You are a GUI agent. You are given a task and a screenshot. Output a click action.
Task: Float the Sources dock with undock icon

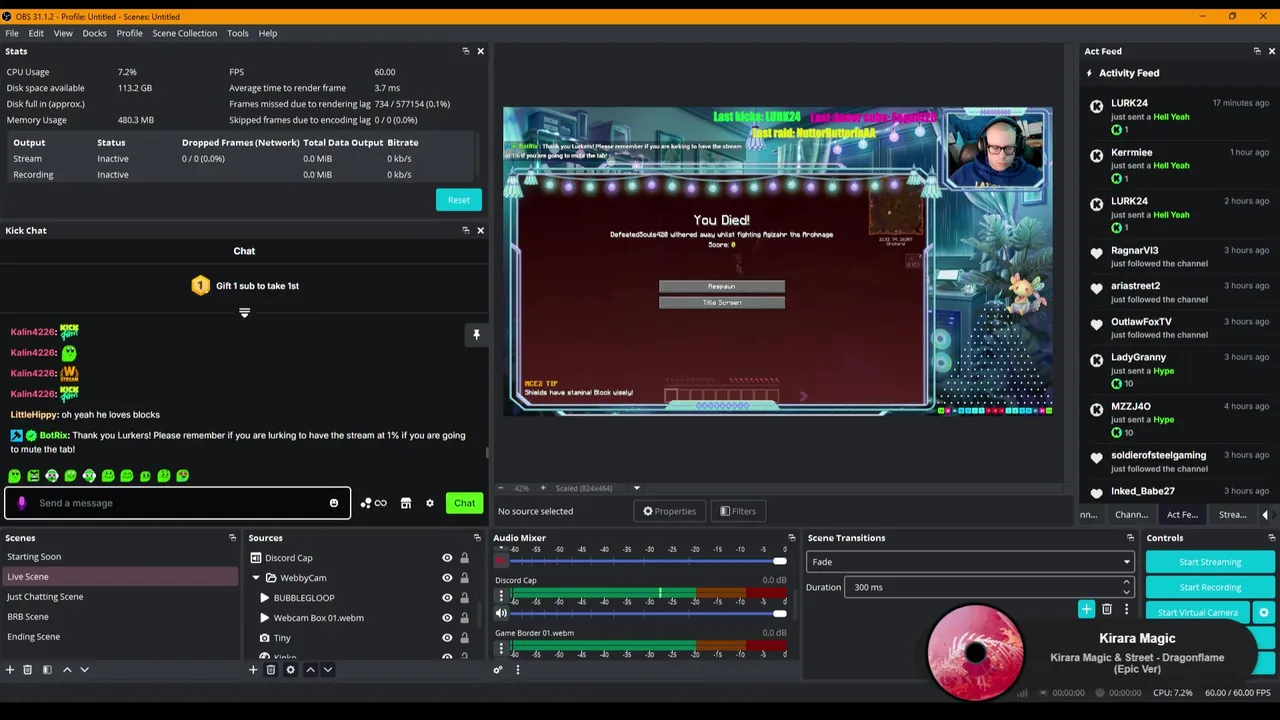(476, 538)
